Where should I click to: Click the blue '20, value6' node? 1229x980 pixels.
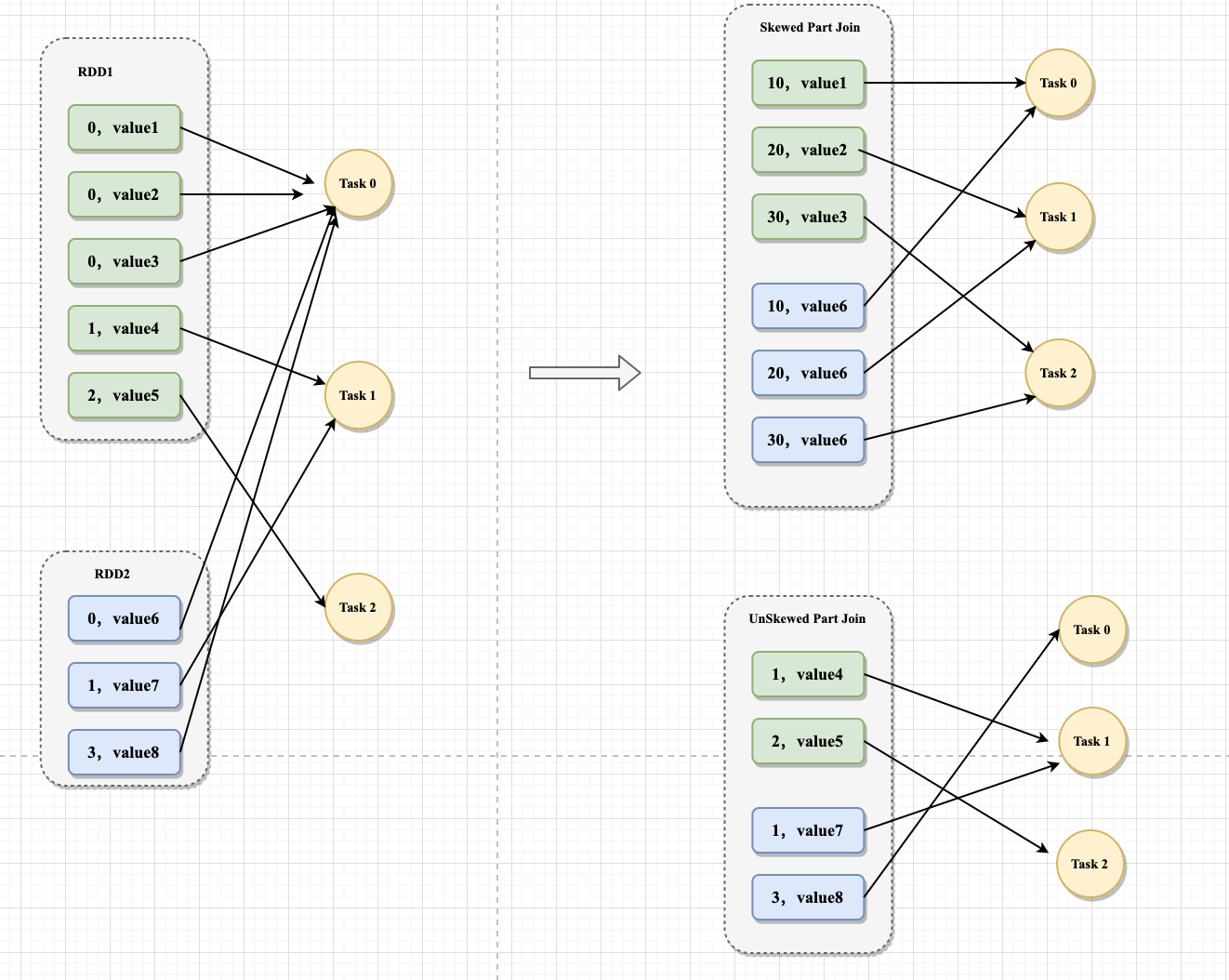pos(808,373)
